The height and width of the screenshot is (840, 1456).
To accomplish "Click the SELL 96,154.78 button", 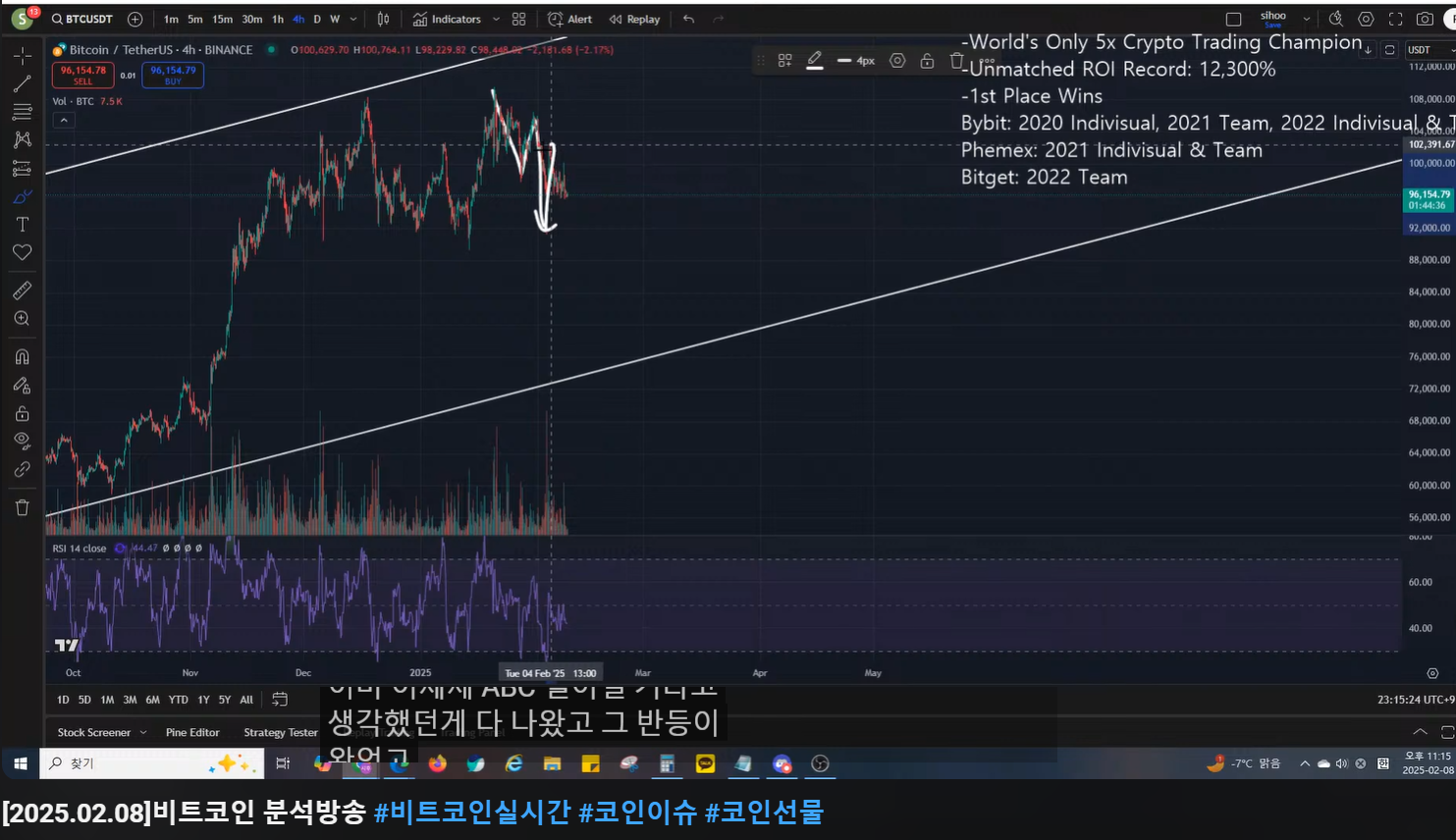I will [82, 76].
